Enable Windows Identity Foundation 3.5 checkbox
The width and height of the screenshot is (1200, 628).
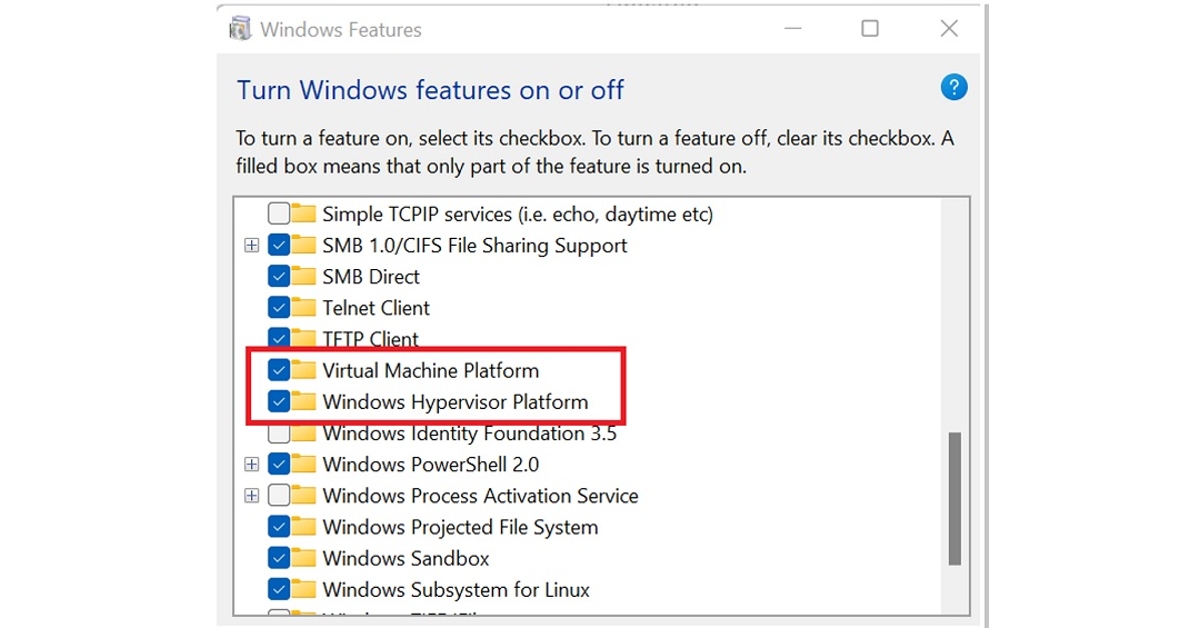[279, 434]
